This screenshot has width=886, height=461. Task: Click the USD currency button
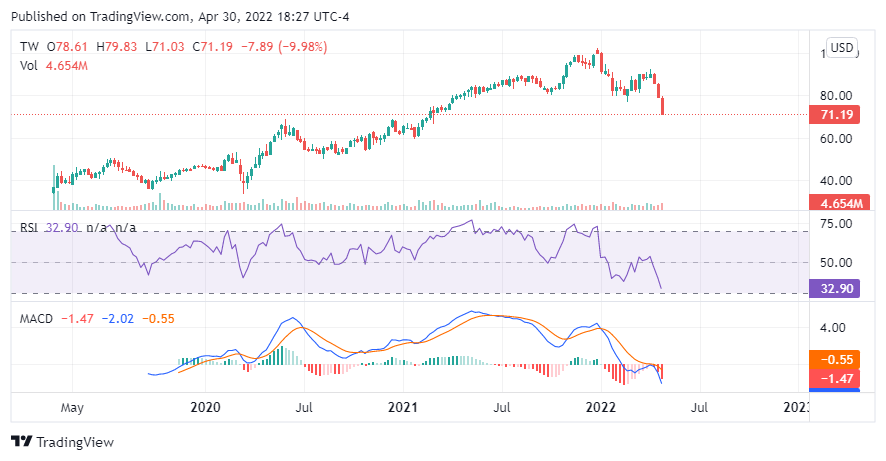(x=842, y=47)
